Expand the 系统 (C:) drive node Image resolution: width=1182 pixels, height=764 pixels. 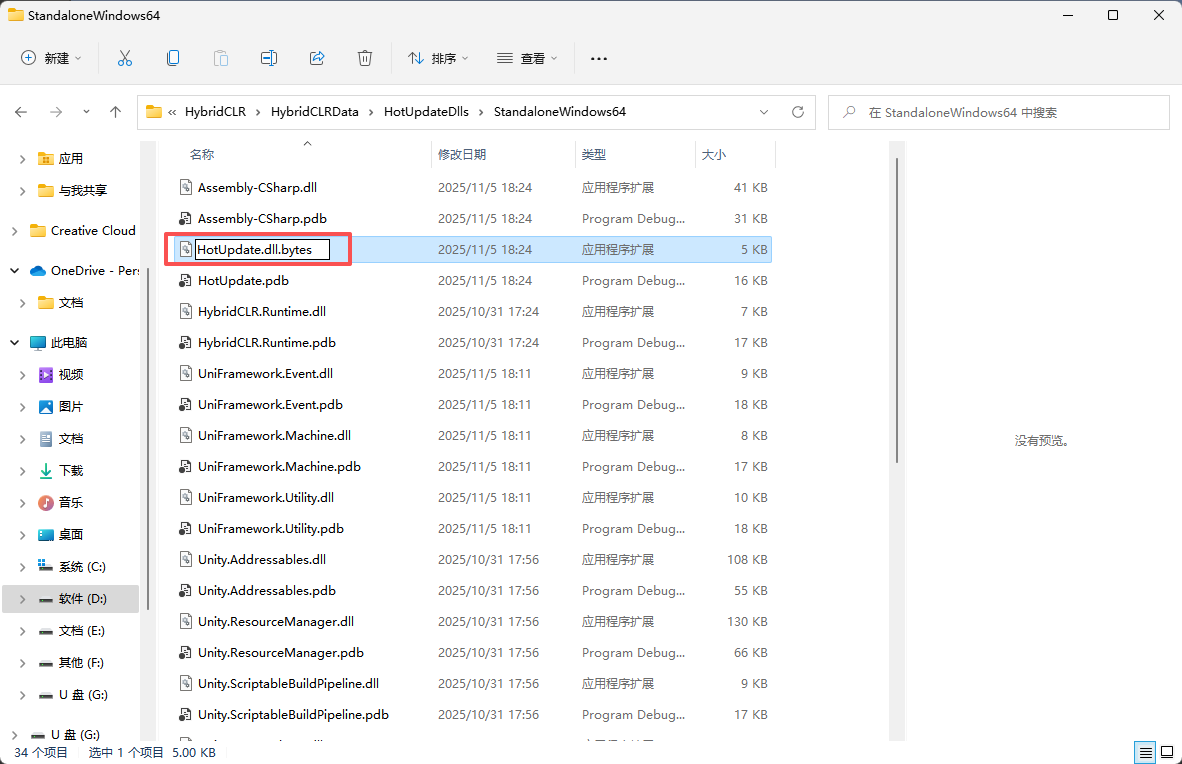tap(22, 567)
